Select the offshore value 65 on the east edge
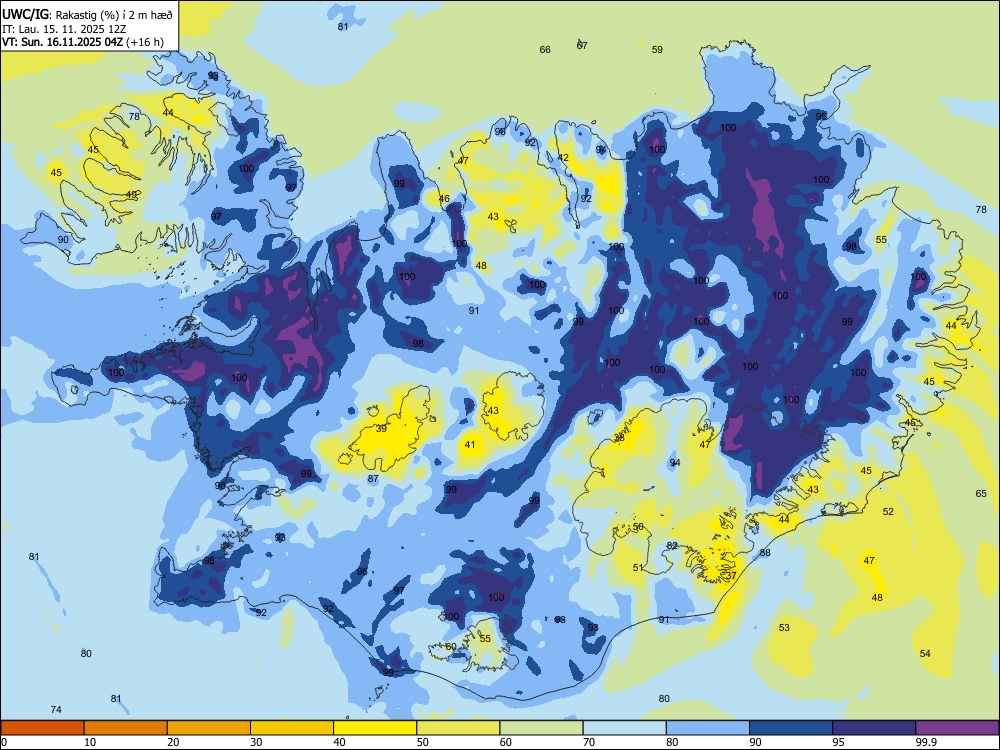This screenshot has height=750, width=1000. (x=981, y=493)
